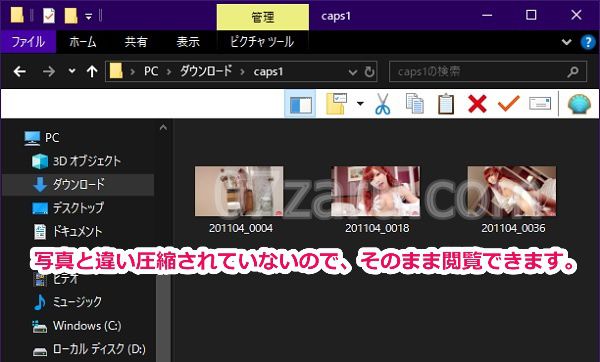
Task: Open the ホーム ribbon tab
Action: [83, 41]
